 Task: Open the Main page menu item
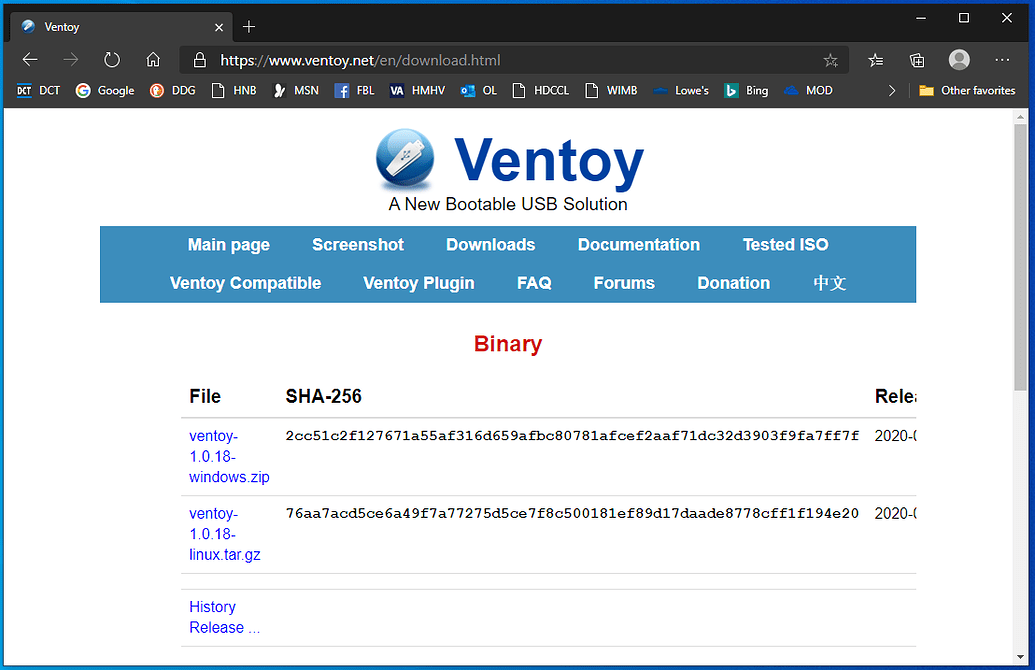228,245
